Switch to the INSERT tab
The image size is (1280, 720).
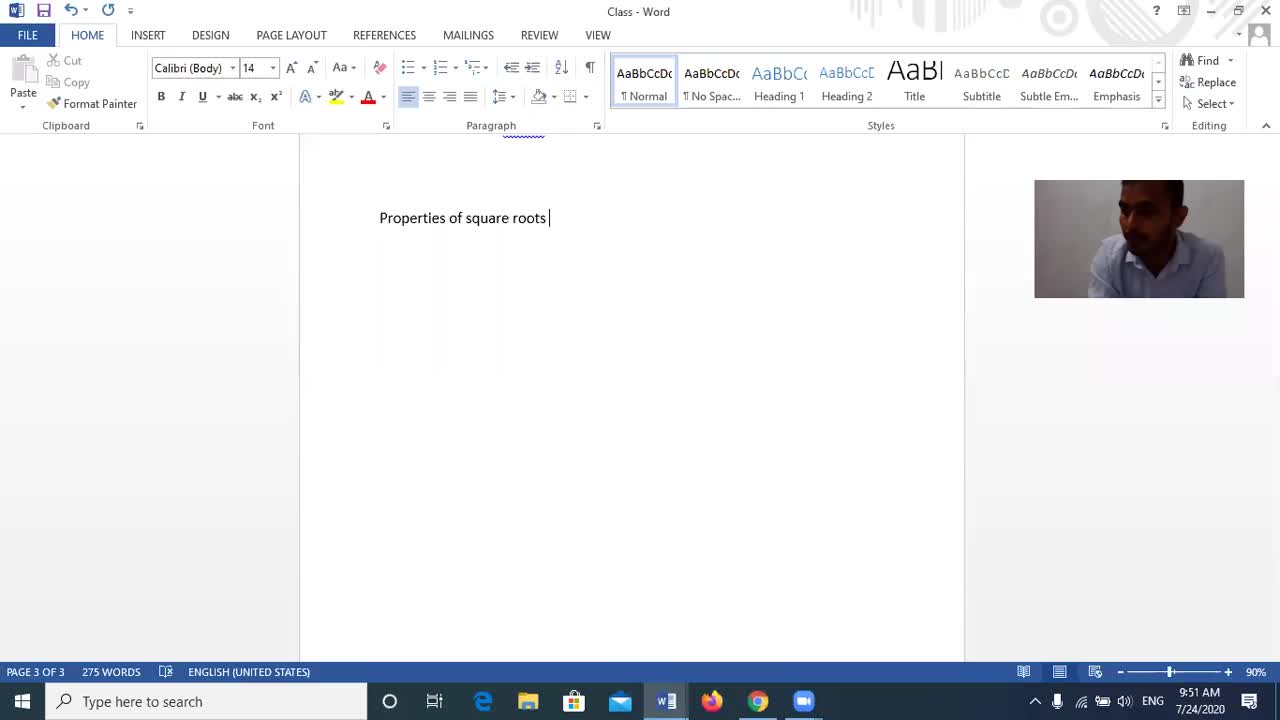coord(148,35)
